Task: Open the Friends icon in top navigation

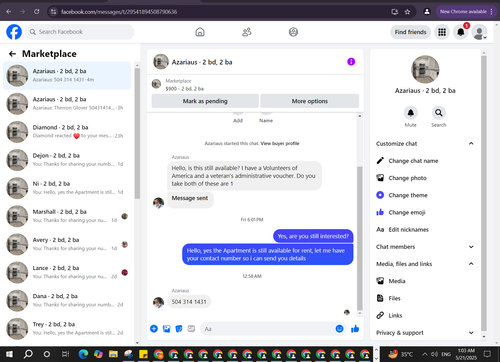Action: pos(247,32)
